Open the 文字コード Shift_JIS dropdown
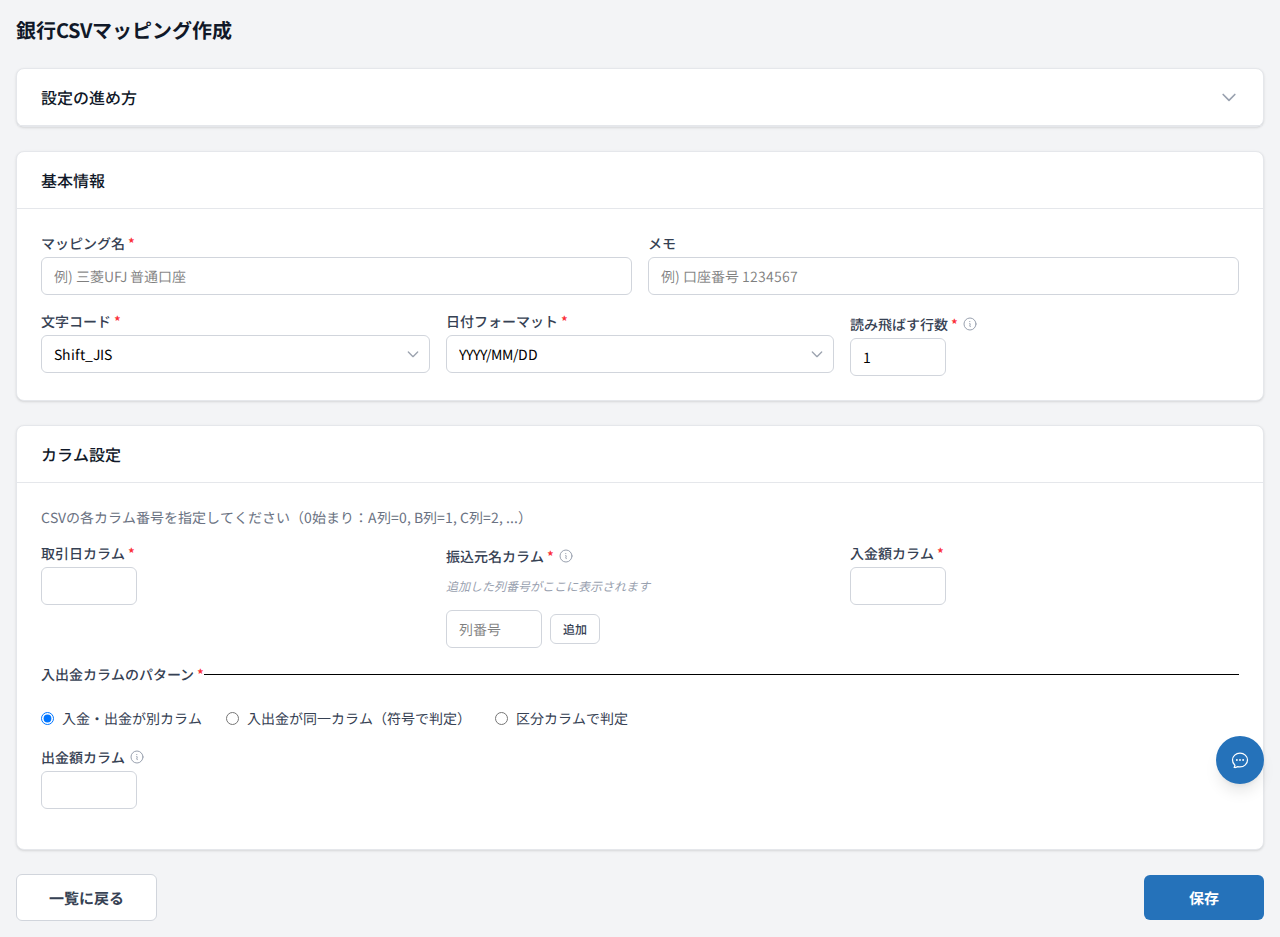Viewport: 1280px width, 937px height. click(235, 354)
